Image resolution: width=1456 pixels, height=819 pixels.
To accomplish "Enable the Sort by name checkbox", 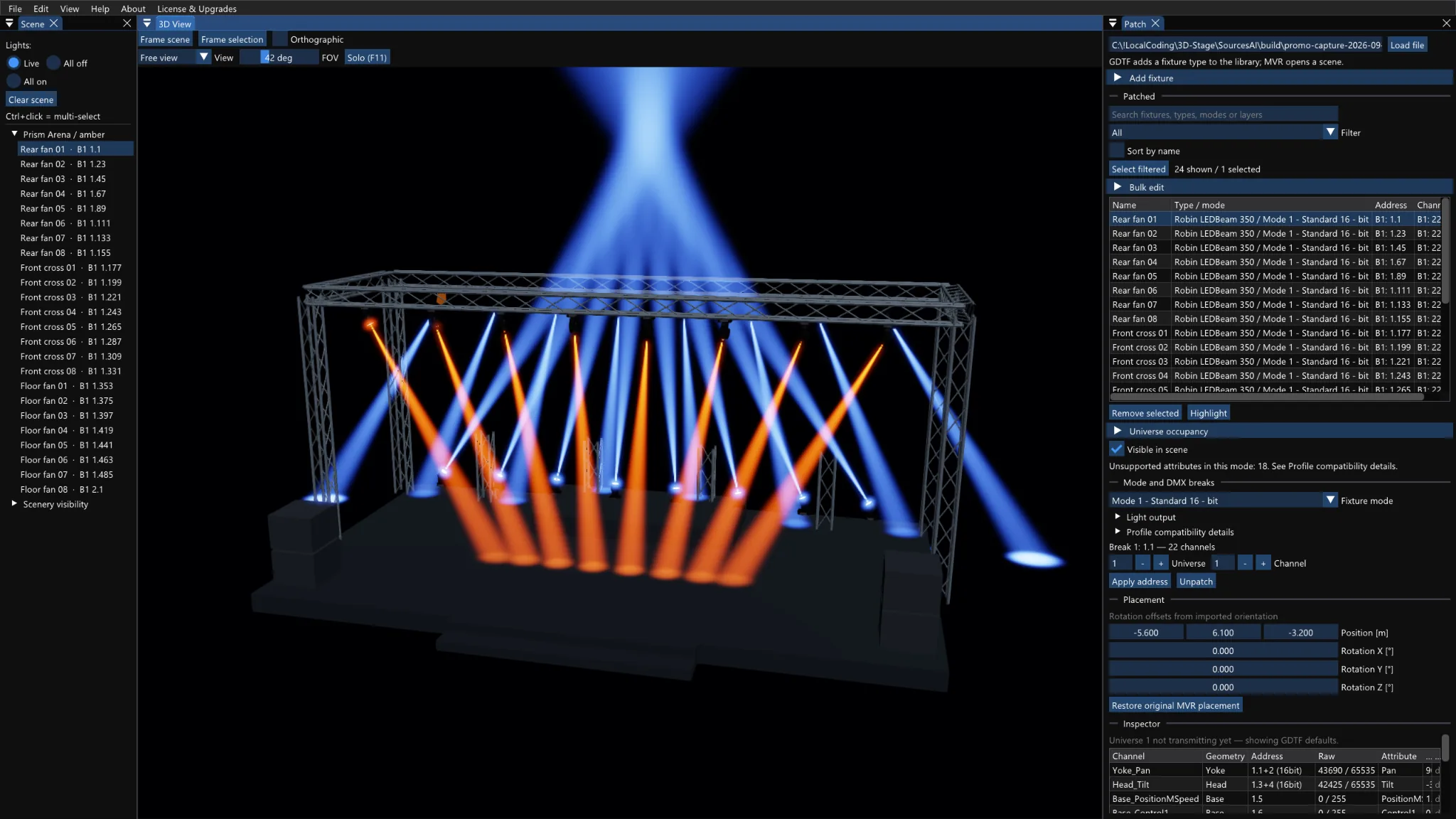I will click(x=1117, y=151).
